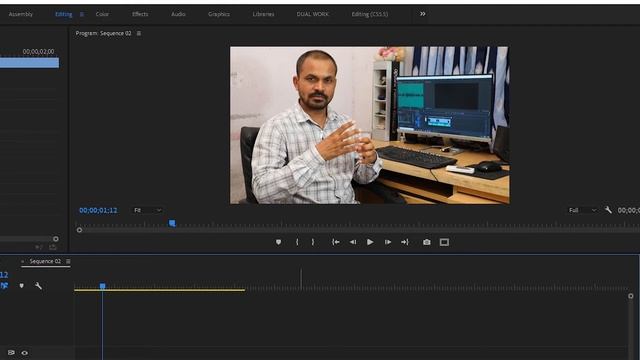640x360 pixels.
Task: Click the Program: Sequence 02 panel title
Action: pos(103,33)
